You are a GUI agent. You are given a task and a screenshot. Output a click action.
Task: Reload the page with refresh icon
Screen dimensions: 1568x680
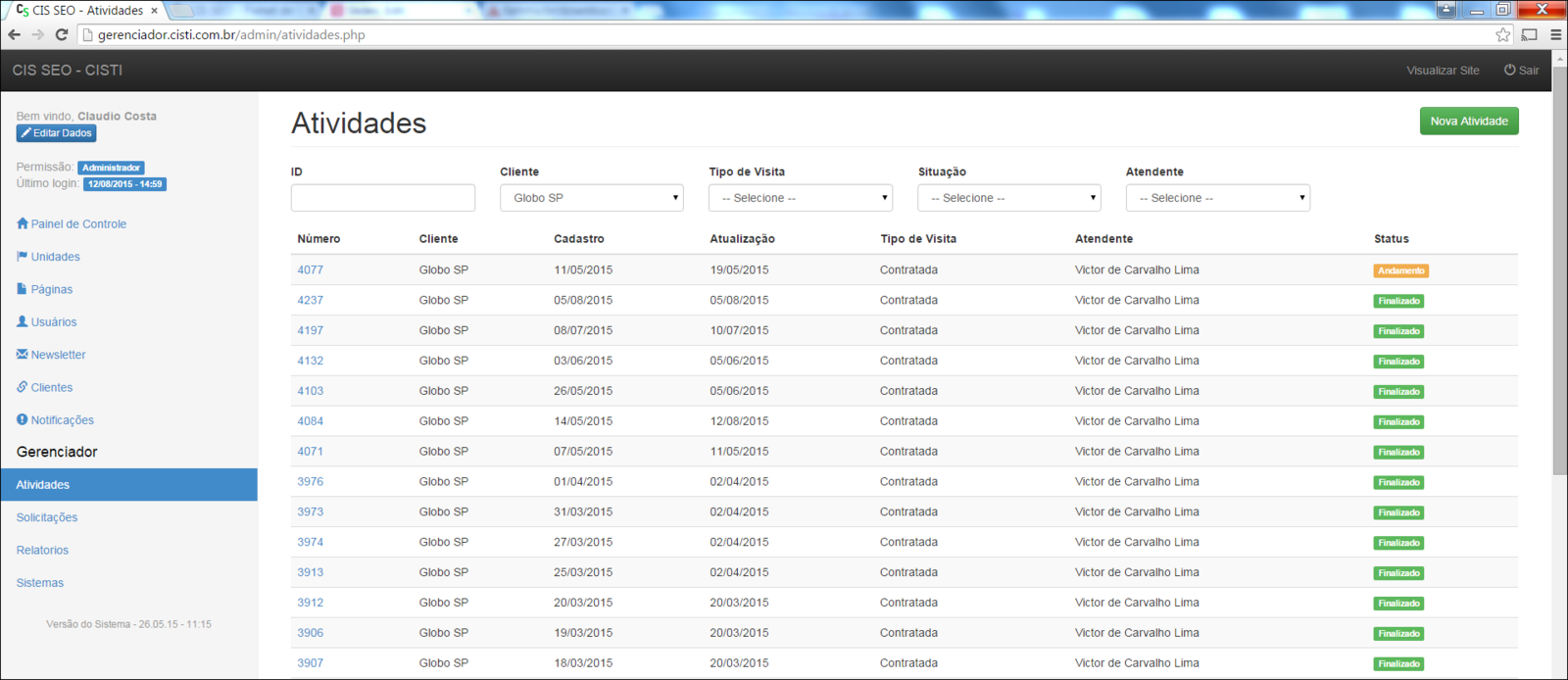pyautogui.click(x=61, y=34)
